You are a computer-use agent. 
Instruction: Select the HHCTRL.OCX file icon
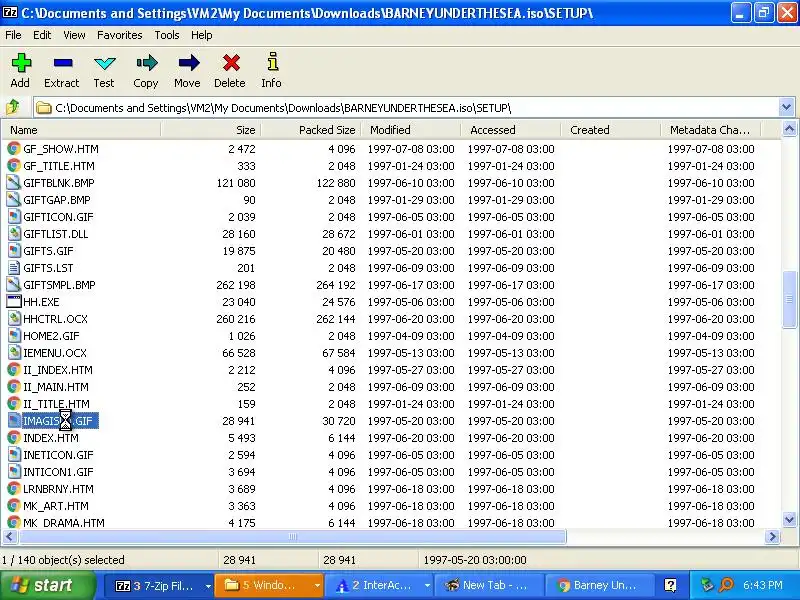(x=14, y=319)
